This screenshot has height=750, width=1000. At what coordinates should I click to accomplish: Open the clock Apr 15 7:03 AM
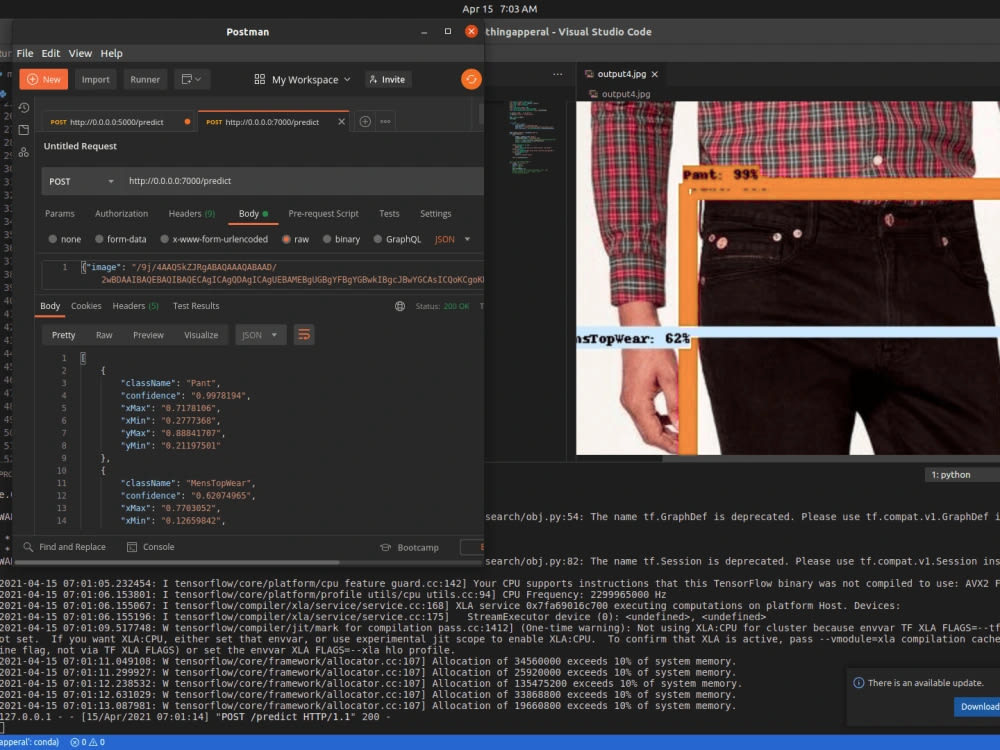click(500, 9)
